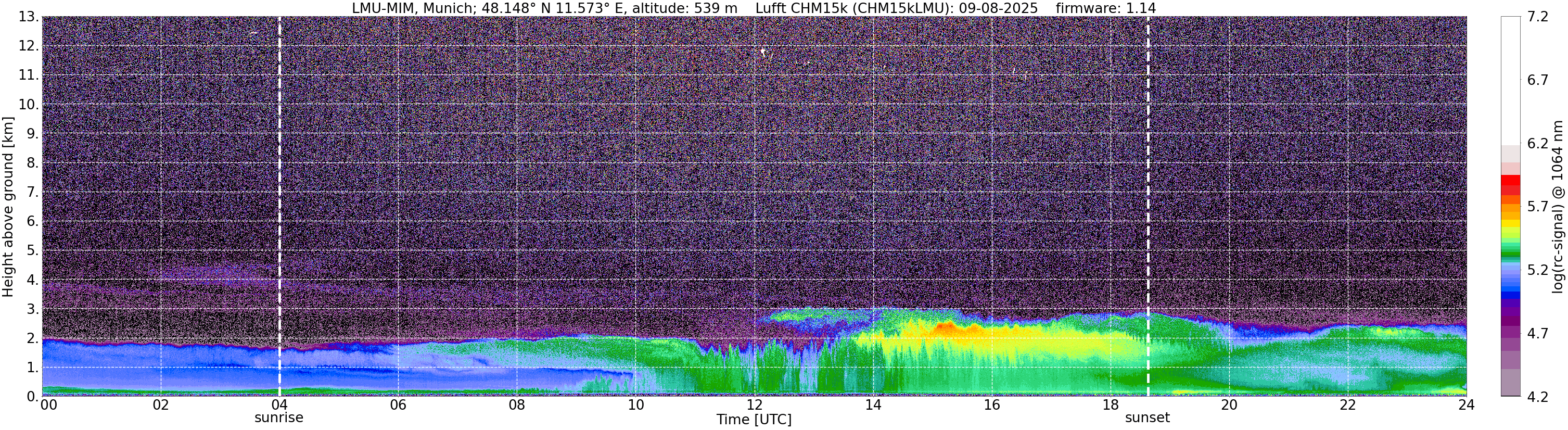
Task: Click the time axis tick "06"
Action: [398, 405]
